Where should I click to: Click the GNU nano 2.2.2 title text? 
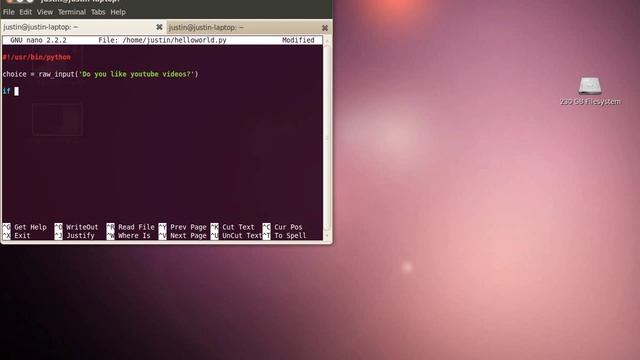tap(38, 40)
